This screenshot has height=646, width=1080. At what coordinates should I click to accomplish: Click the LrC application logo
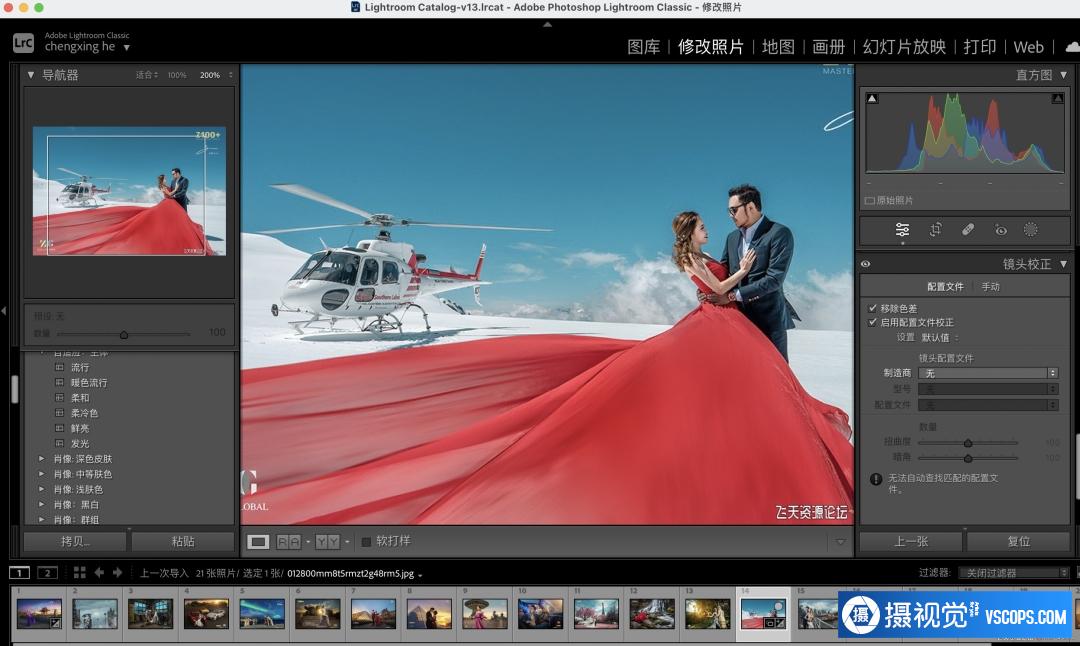coord(23,43)
